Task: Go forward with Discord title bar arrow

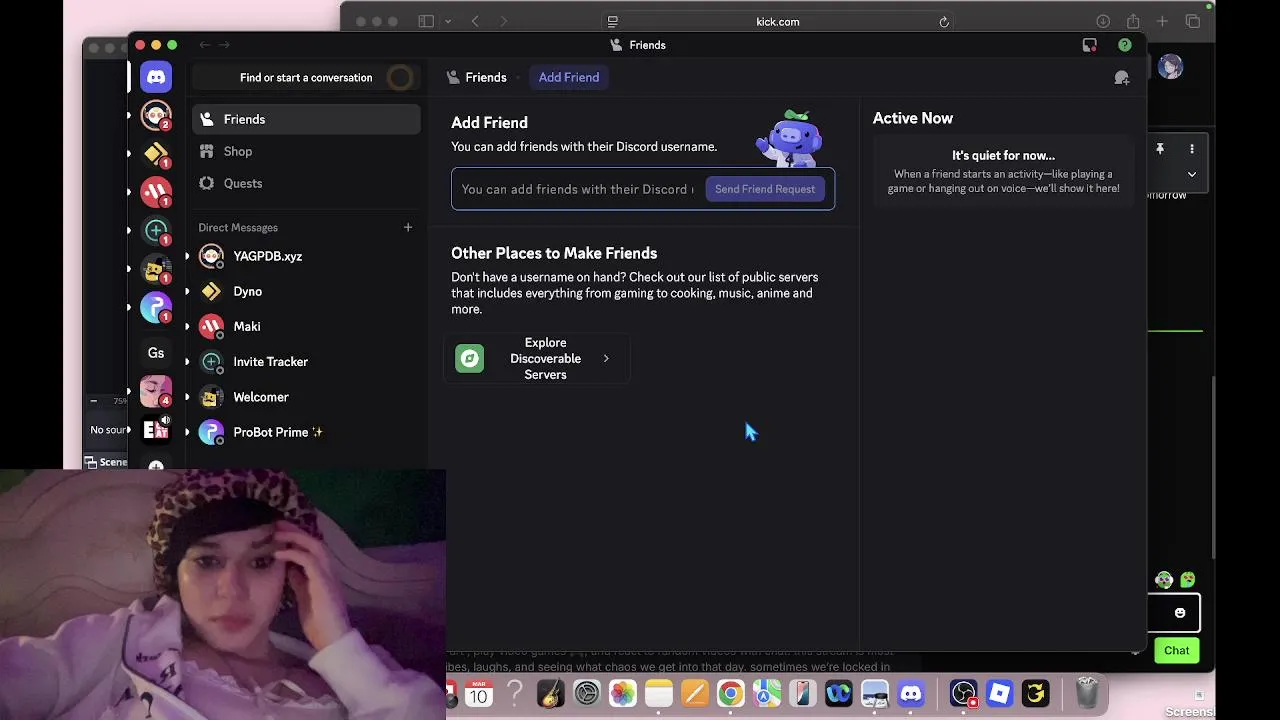Action: [x=224, y=45]
